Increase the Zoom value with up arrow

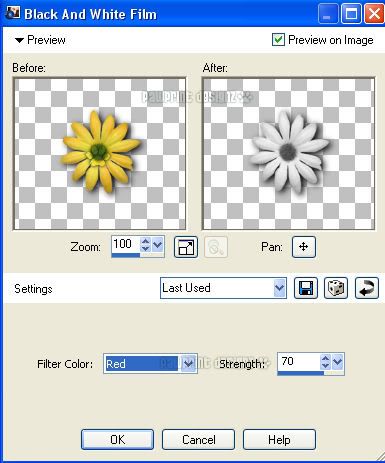145,241
